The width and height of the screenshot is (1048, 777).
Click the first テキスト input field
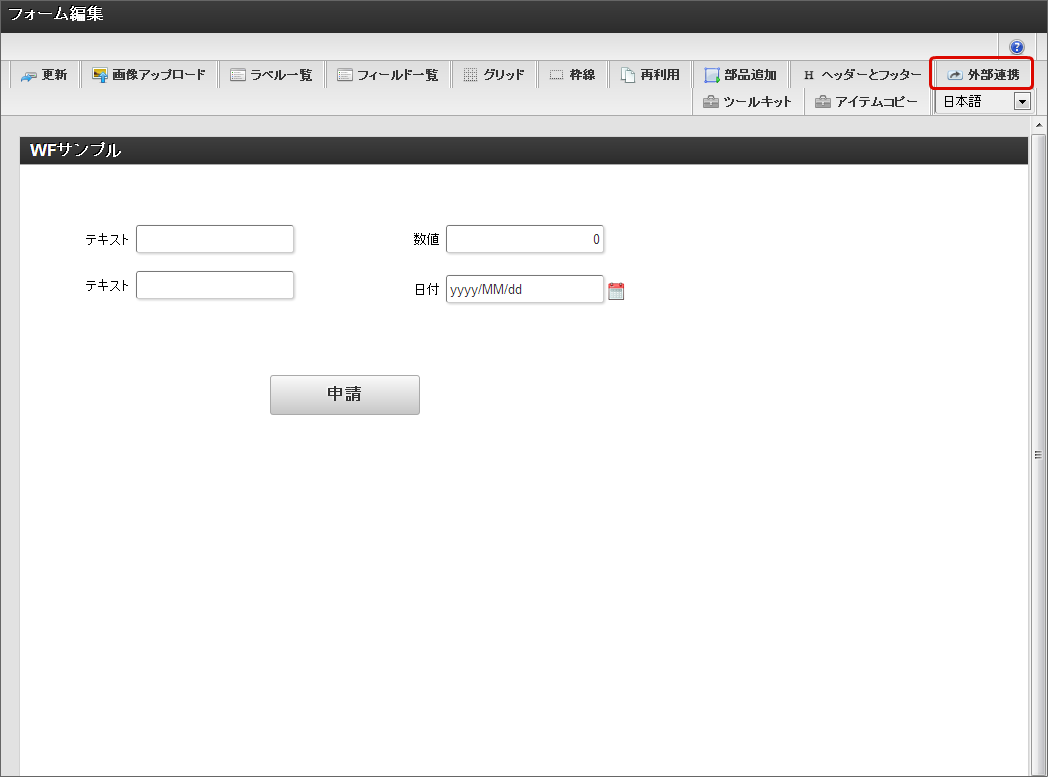(x=215, y=239)
